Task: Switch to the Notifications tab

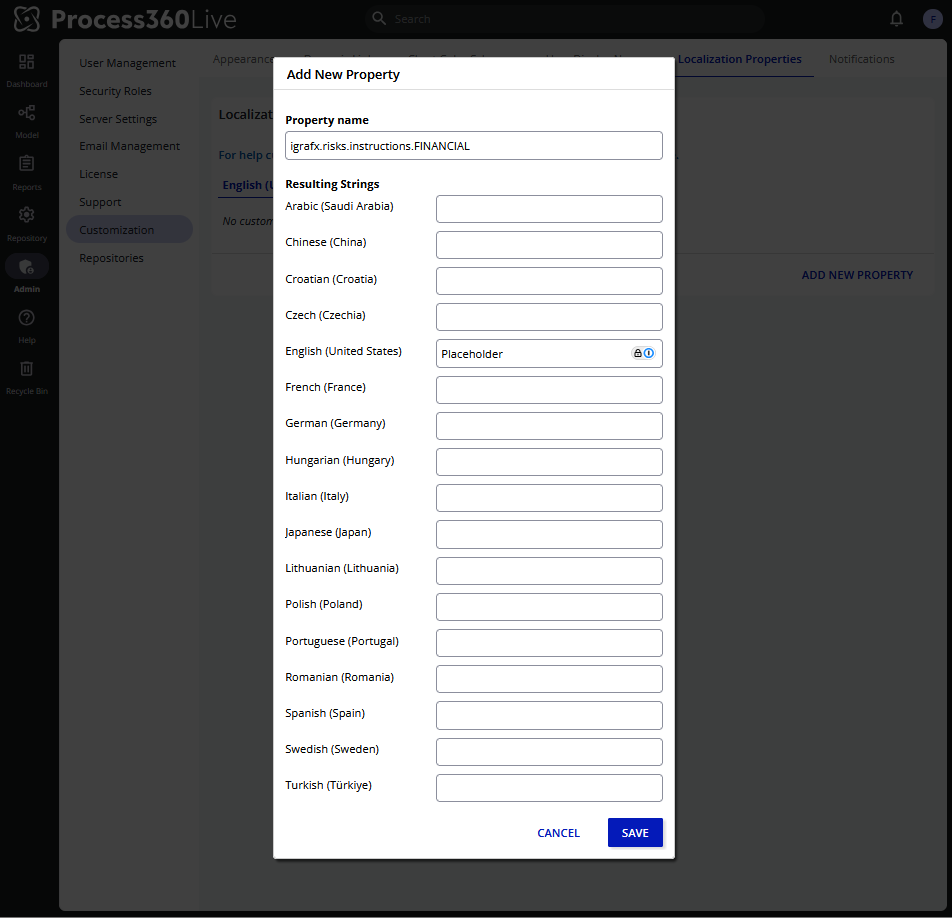Action: coord(861,59)
